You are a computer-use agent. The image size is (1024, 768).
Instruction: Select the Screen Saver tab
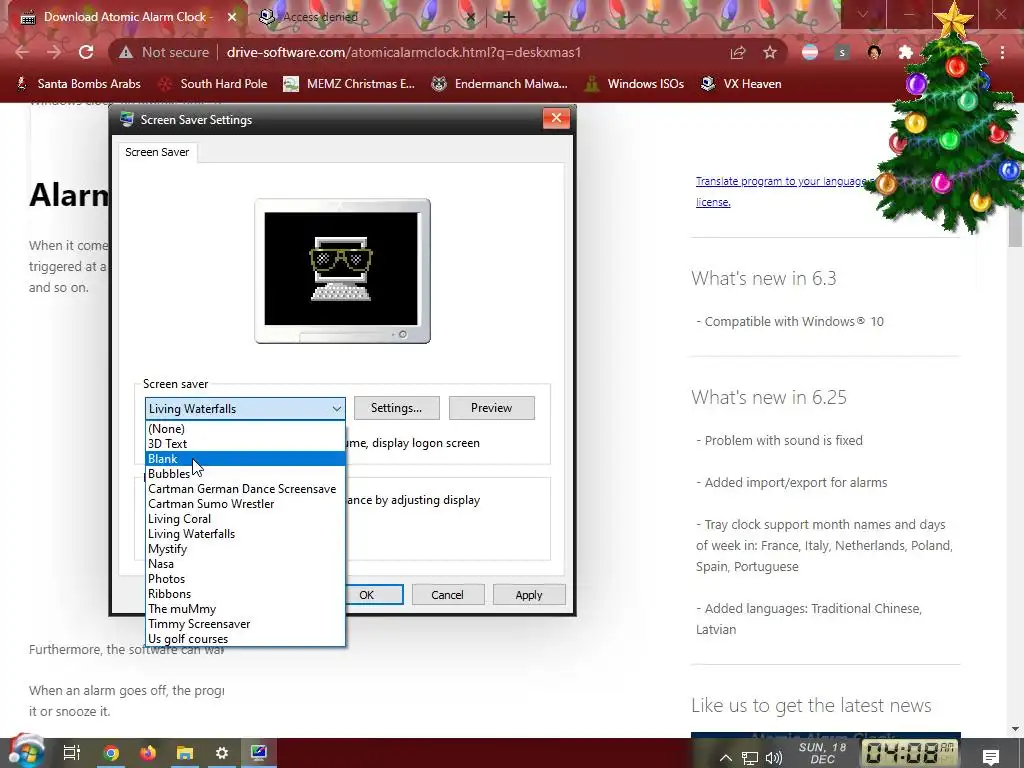[x=157, y=152]
